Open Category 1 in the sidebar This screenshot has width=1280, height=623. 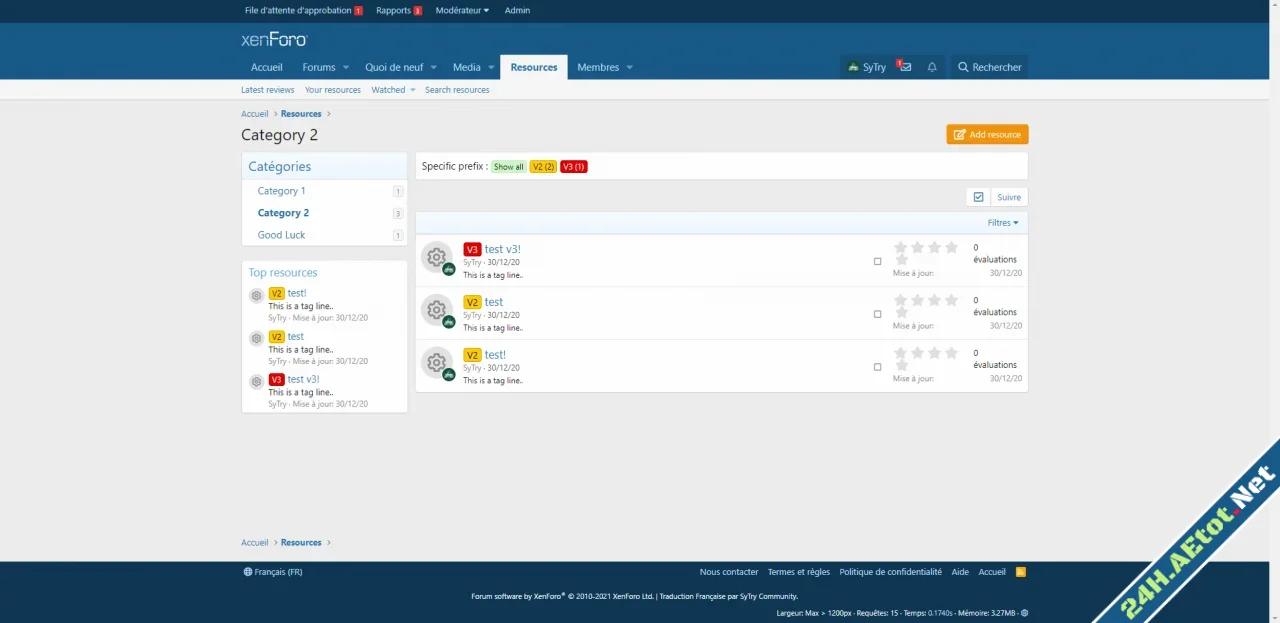tap(281, 191)
